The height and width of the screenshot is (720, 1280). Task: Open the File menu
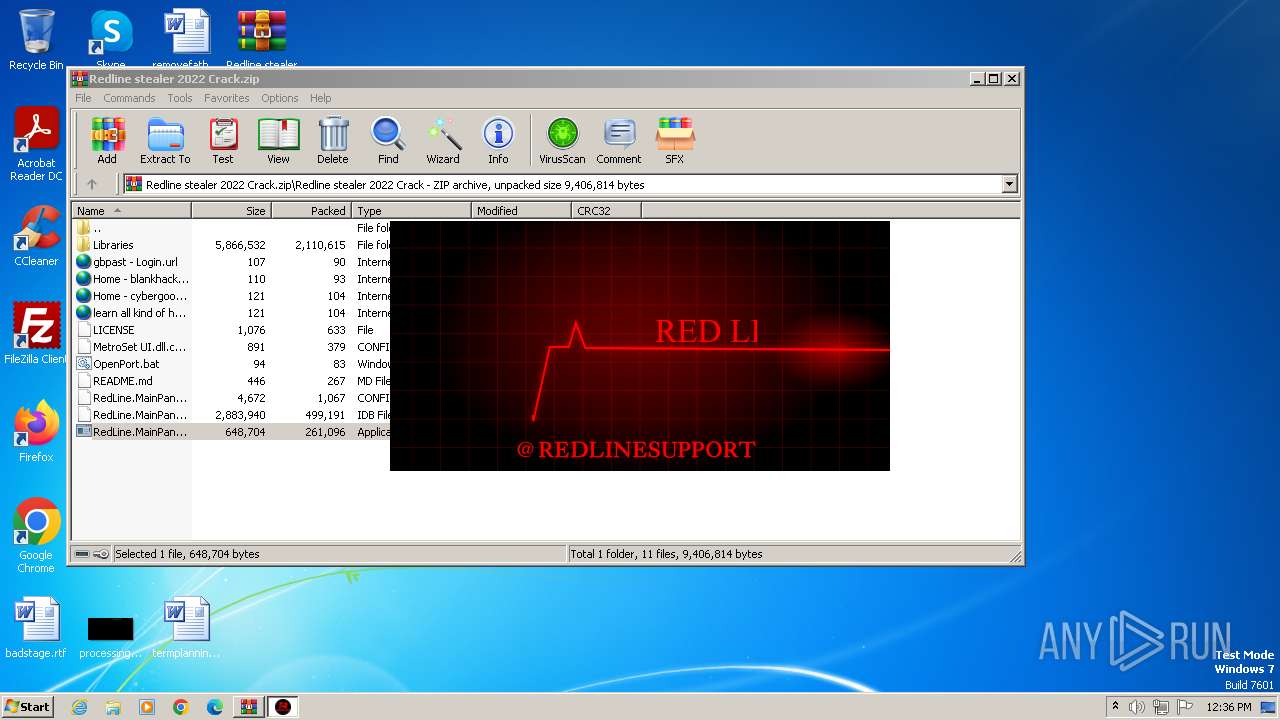(83, 98)
